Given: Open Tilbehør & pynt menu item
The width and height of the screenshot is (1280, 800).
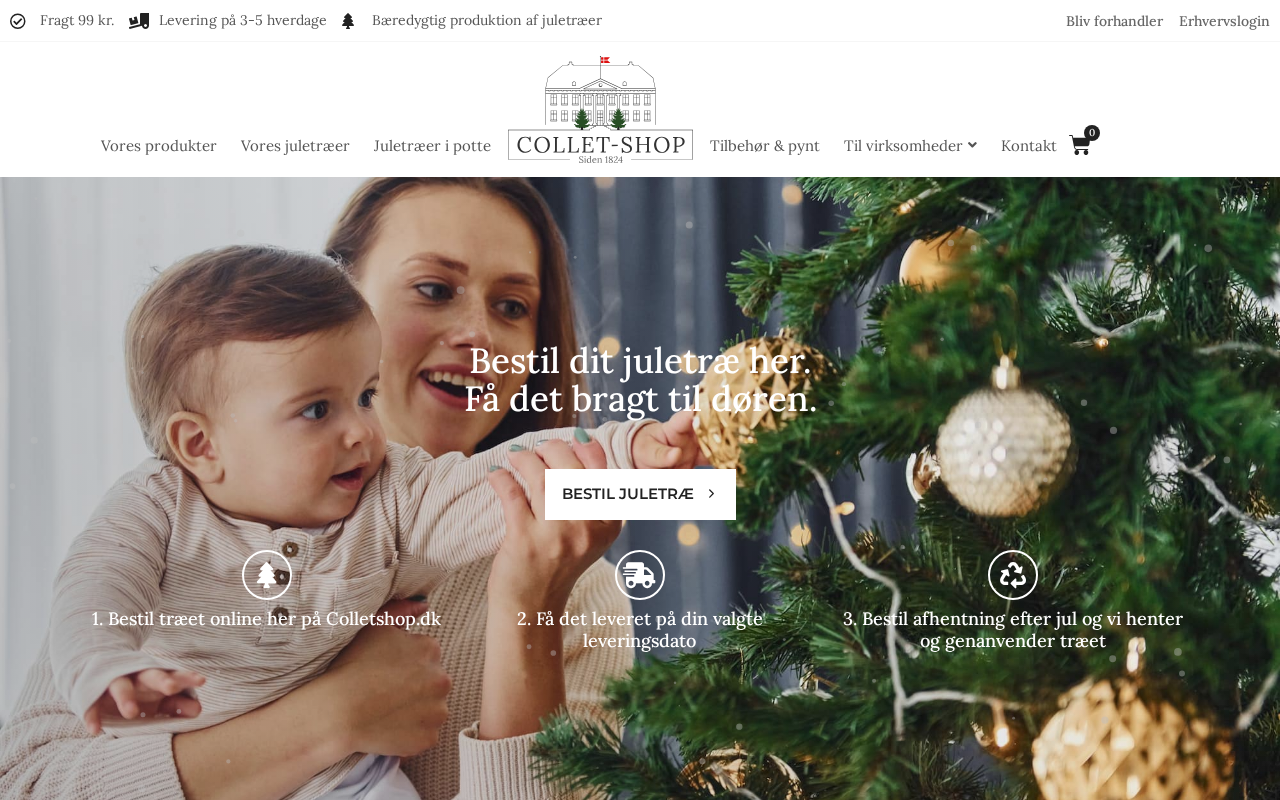Looking at the screenshot, I should tap(765, 146).
